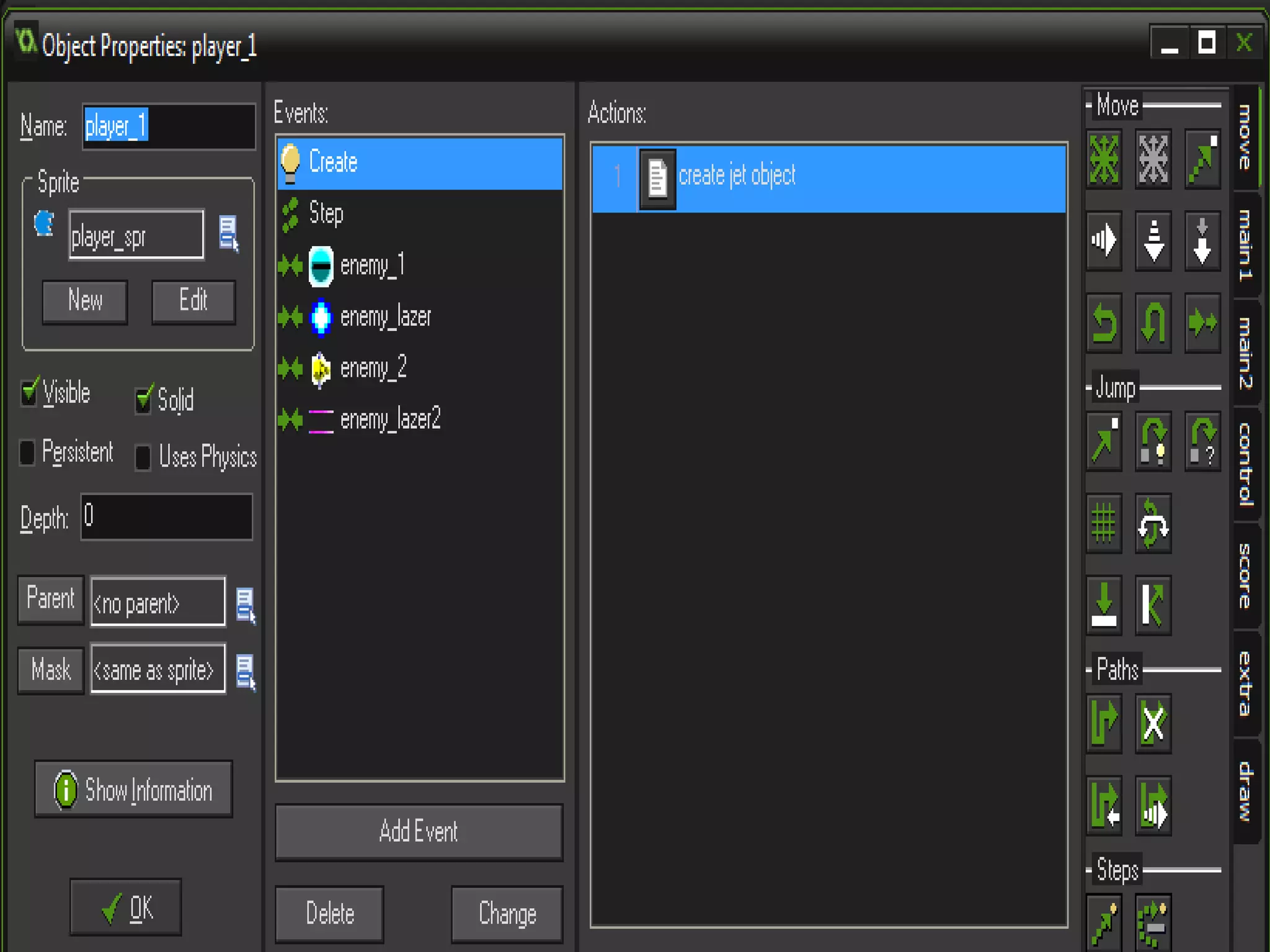Select the enemy_lazer collision event

pyautogui.click(x=384, y=317)
